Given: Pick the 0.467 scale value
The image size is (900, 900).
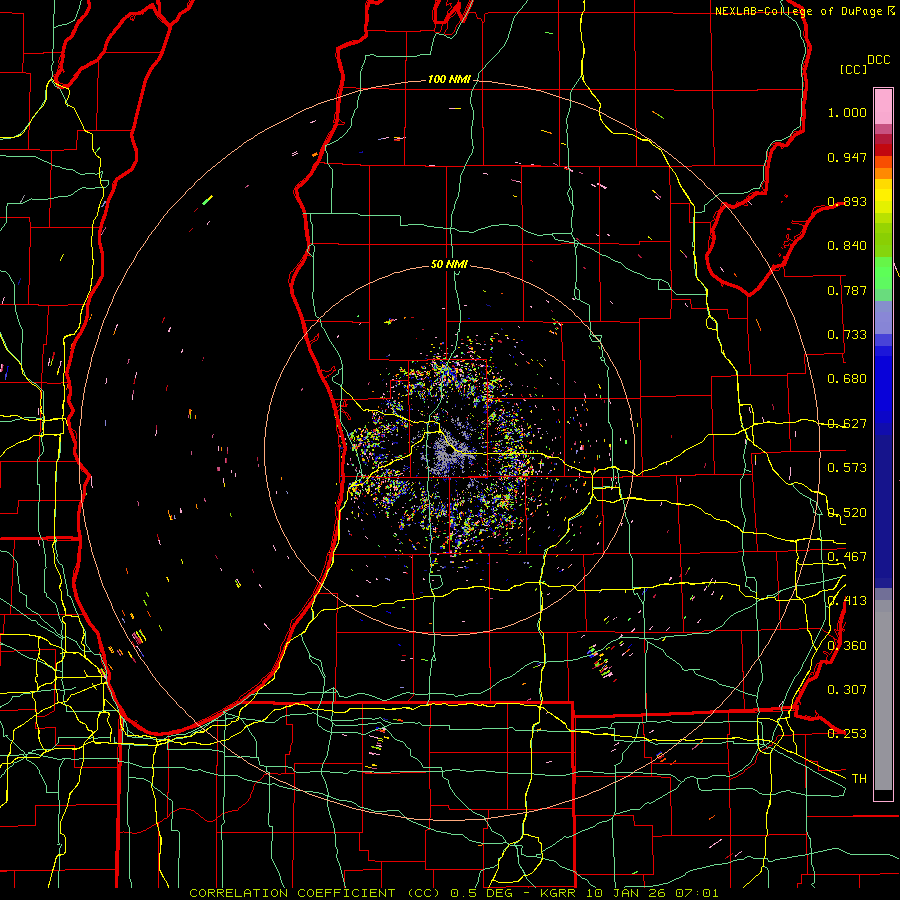Looking at the screenshot, I should pos(847,557).
